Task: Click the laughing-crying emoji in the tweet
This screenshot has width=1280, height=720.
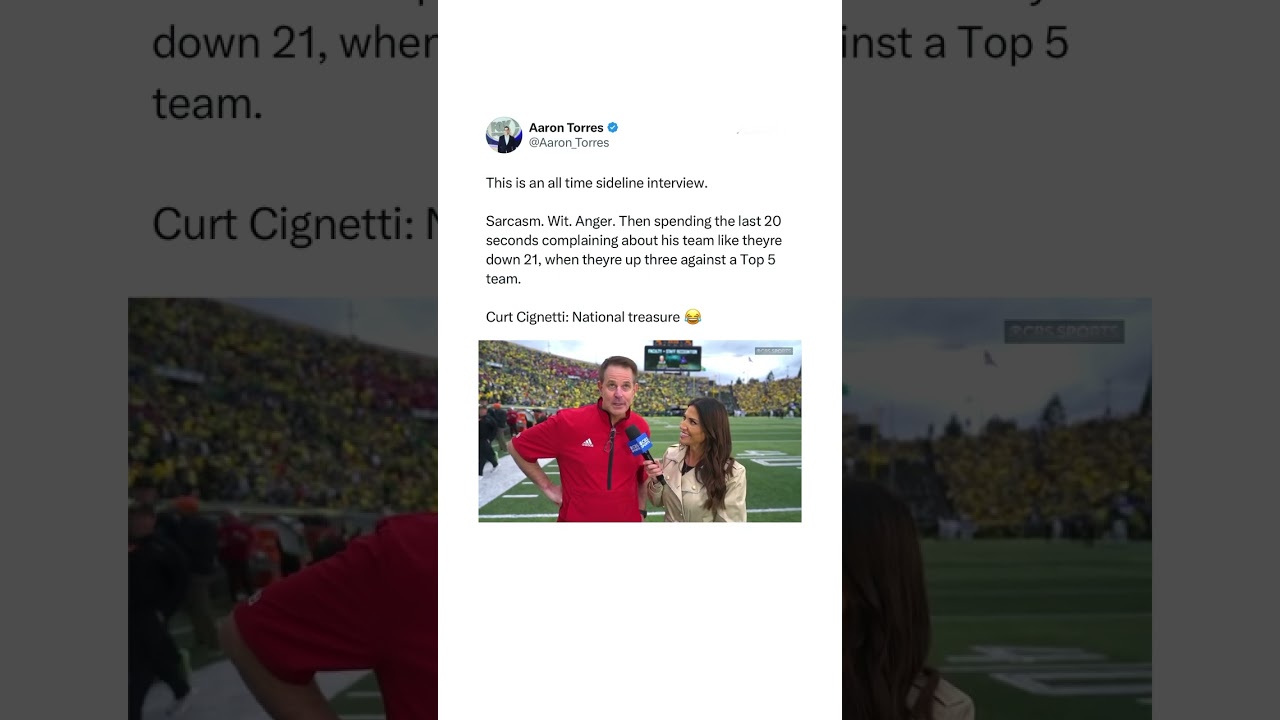Action: click(693, 317)
